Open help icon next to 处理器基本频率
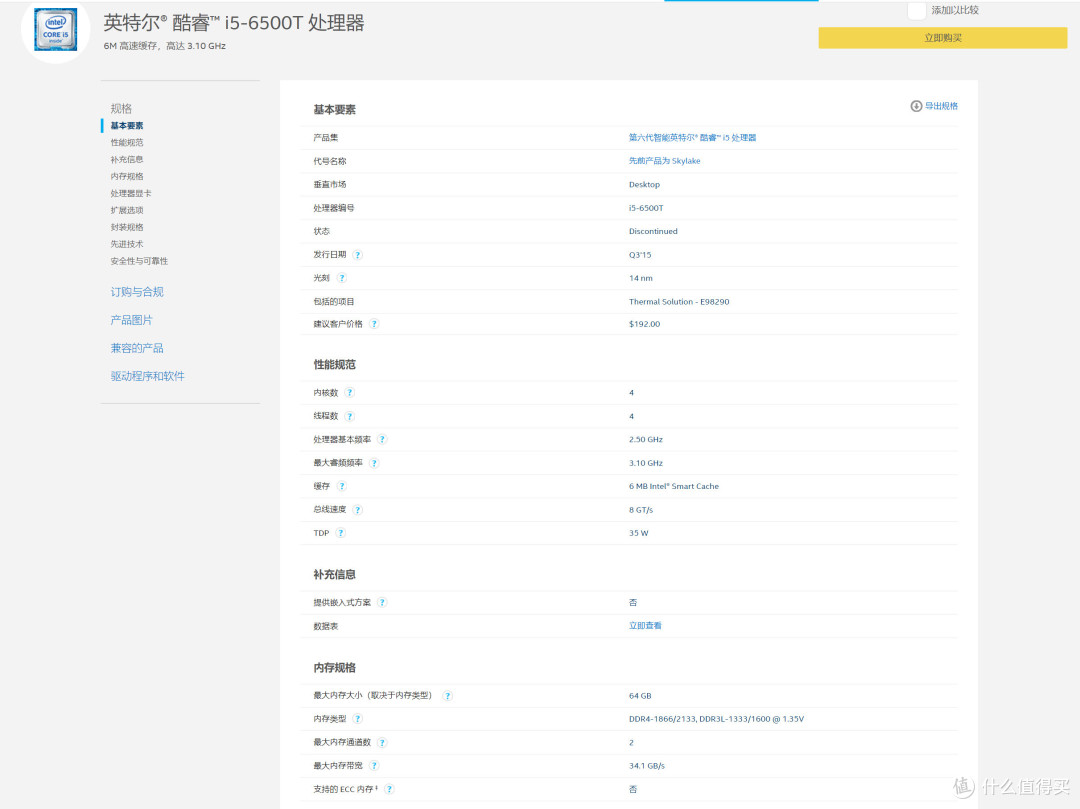 (x=382, y=439)
